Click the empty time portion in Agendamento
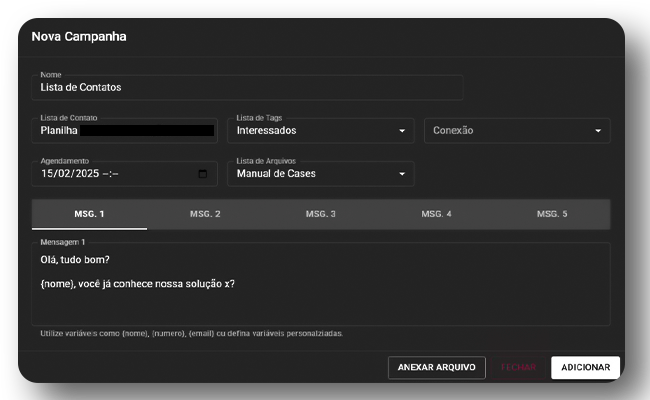This screenshot has width=650, height=400. click(x=110, y=174)
